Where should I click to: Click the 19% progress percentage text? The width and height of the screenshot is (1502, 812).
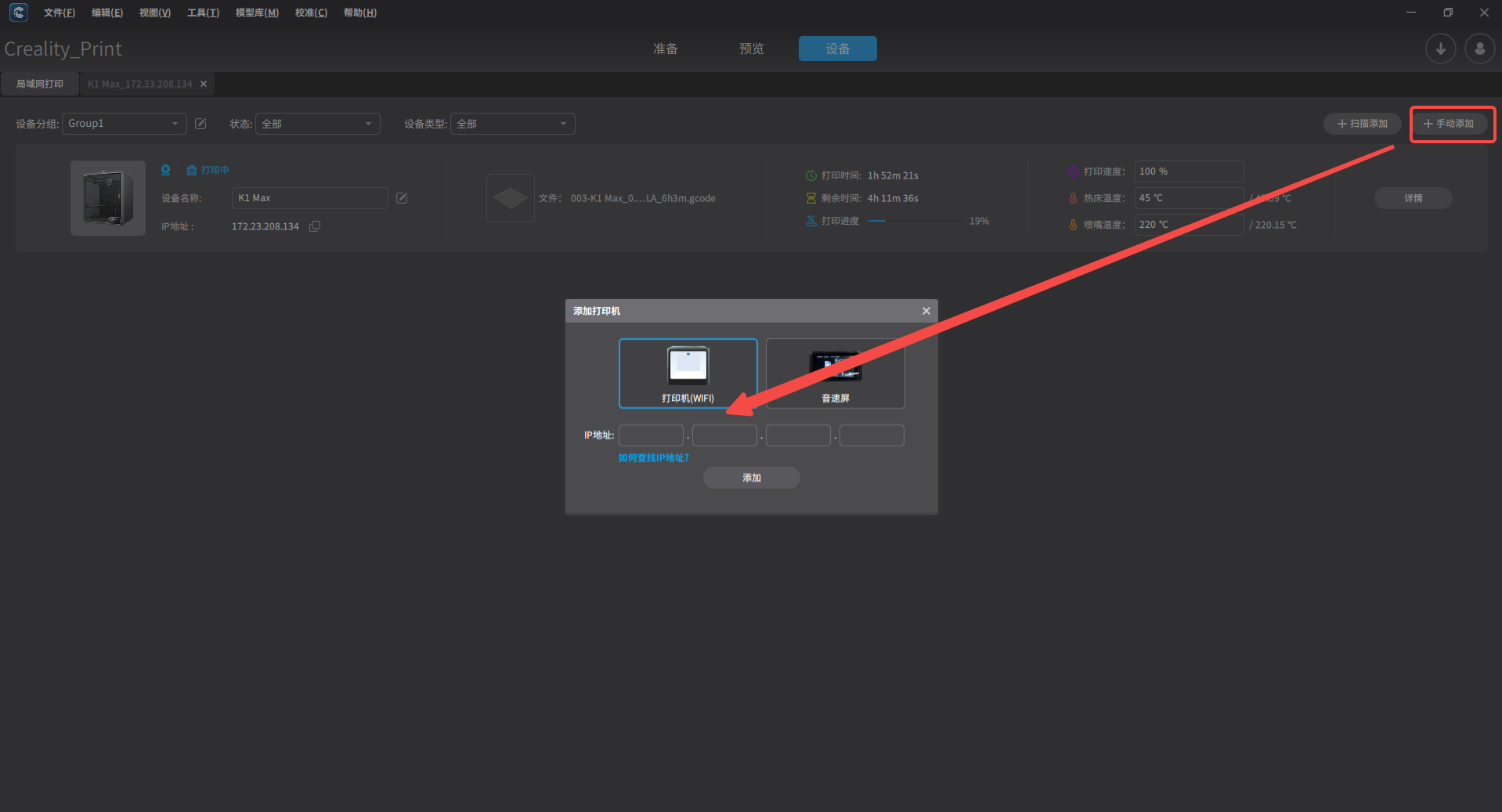point(979,221)
